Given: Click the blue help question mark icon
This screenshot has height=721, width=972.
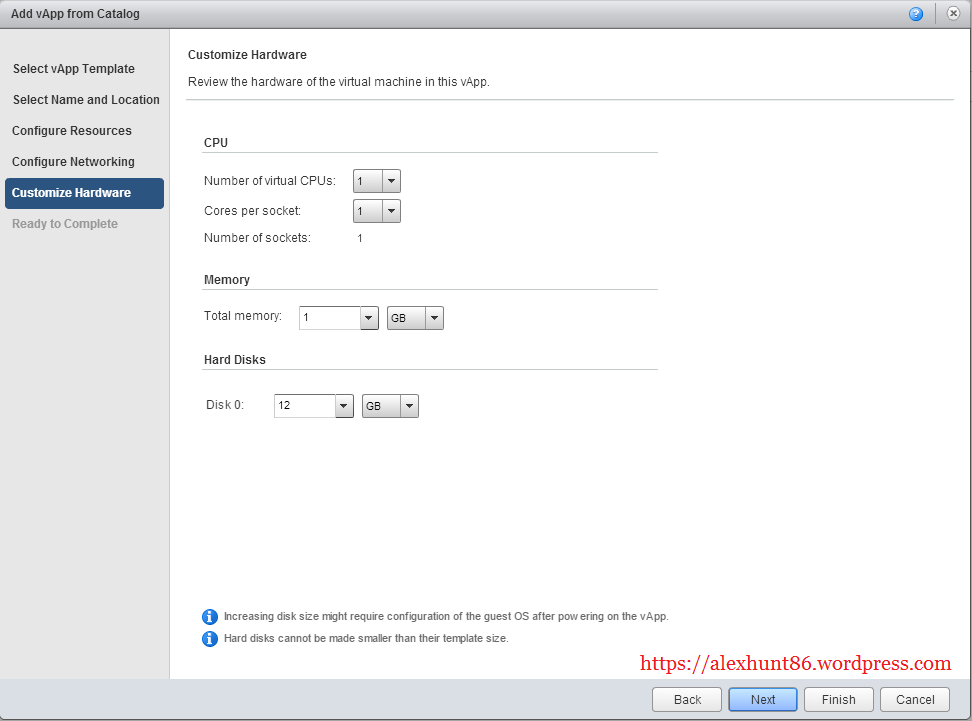Looking at the screenshot, I should (915, 14).
